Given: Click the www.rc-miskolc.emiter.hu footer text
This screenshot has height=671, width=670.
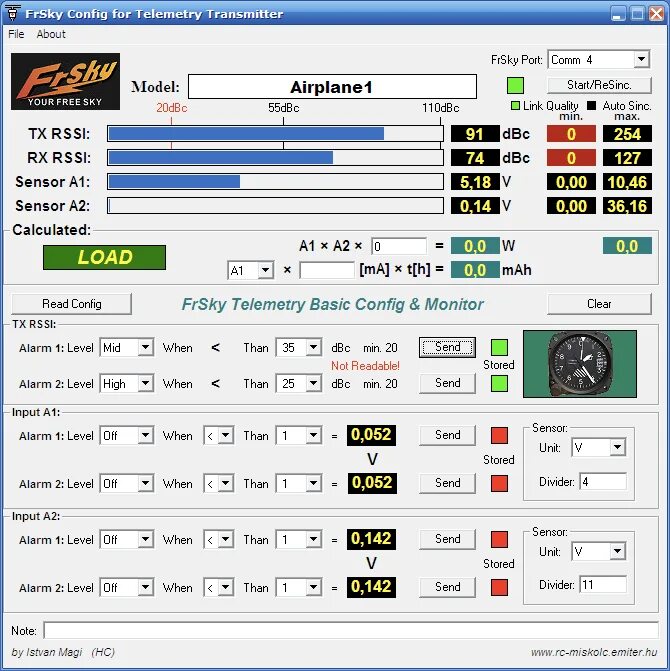Looking at the screenshot, I should click(594, 652).
